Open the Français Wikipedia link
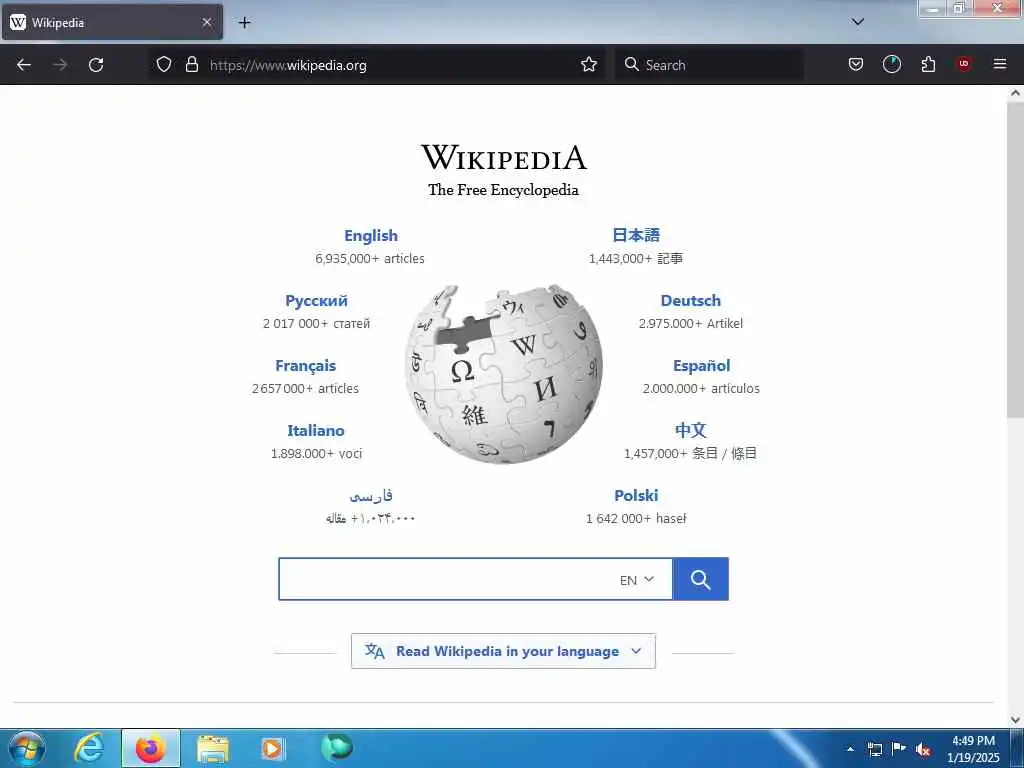 (306, 366)
